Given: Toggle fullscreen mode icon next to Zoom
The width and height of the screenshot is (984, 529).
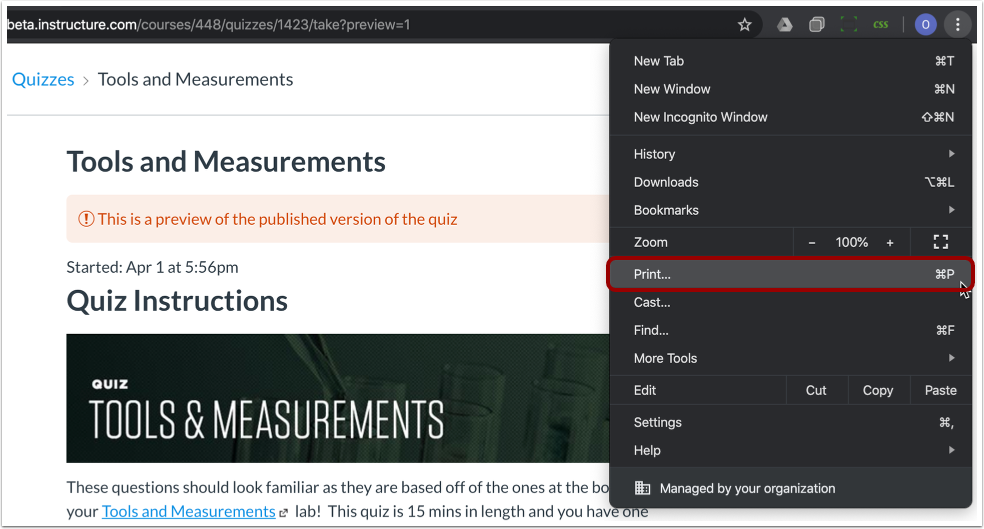Looking at the screenshot, I should (x=940, y=242).
